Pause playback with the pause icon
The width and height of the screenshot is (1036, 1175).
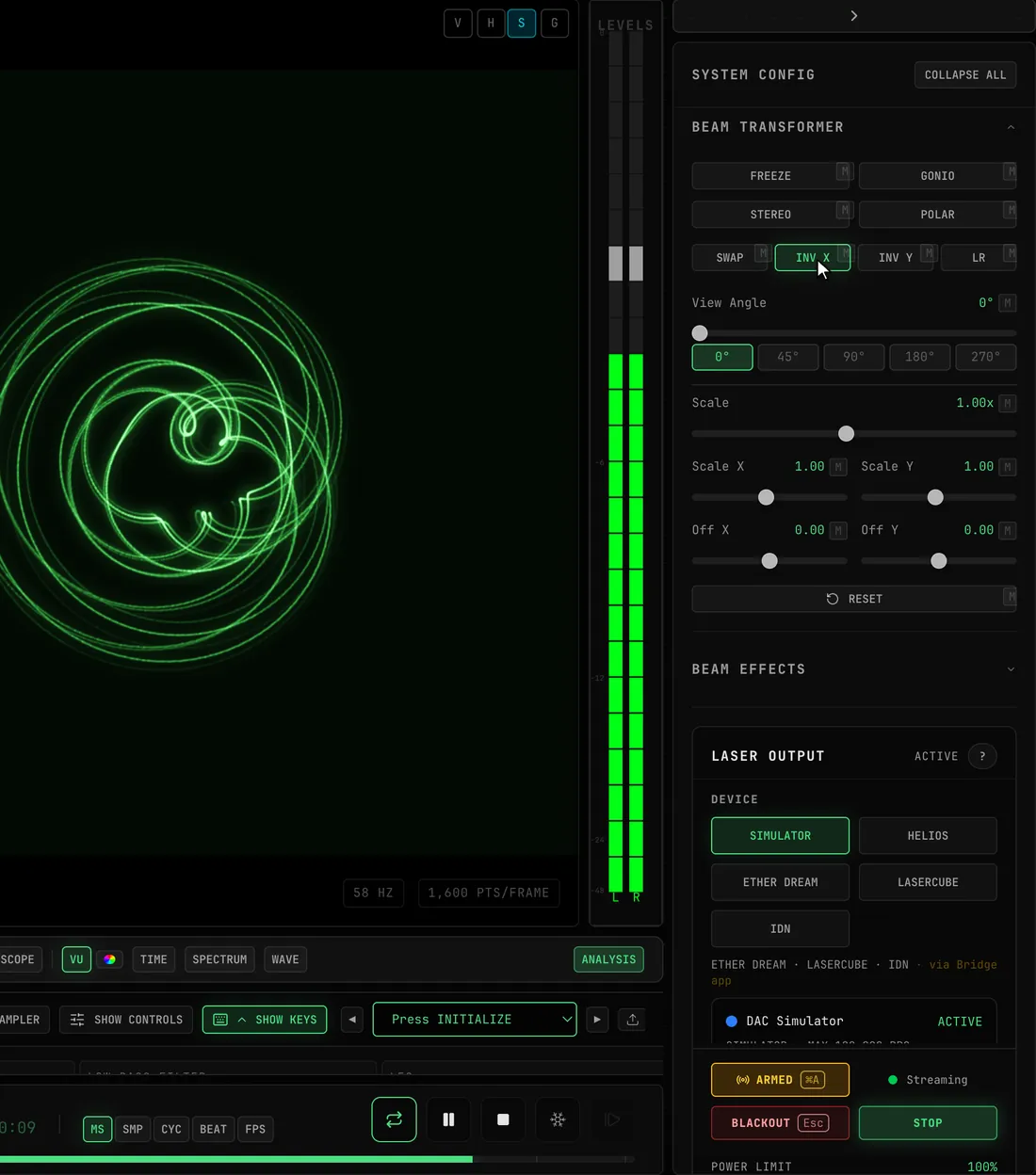click(448, 1119)
